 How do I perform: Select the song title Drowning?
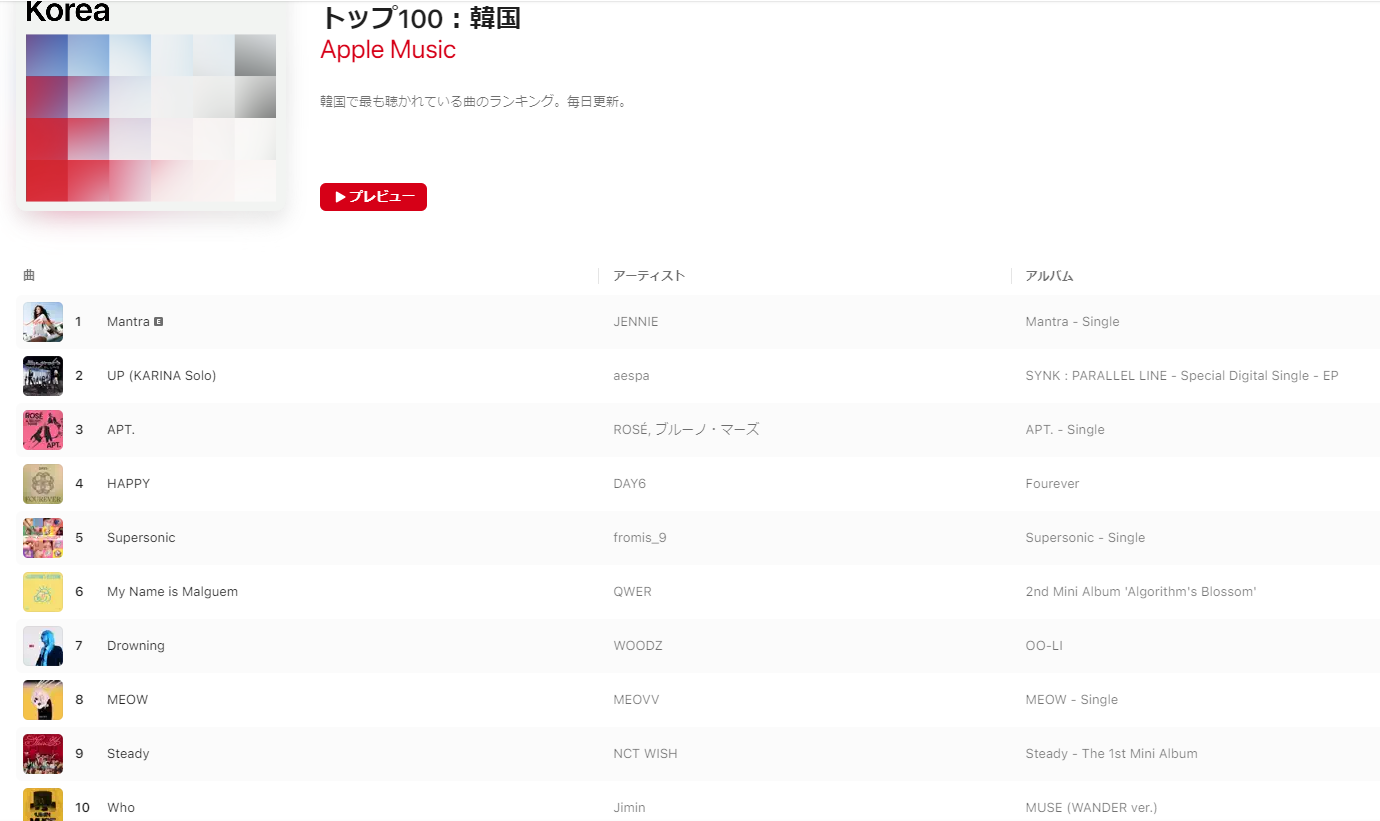[x=136, y=646]
